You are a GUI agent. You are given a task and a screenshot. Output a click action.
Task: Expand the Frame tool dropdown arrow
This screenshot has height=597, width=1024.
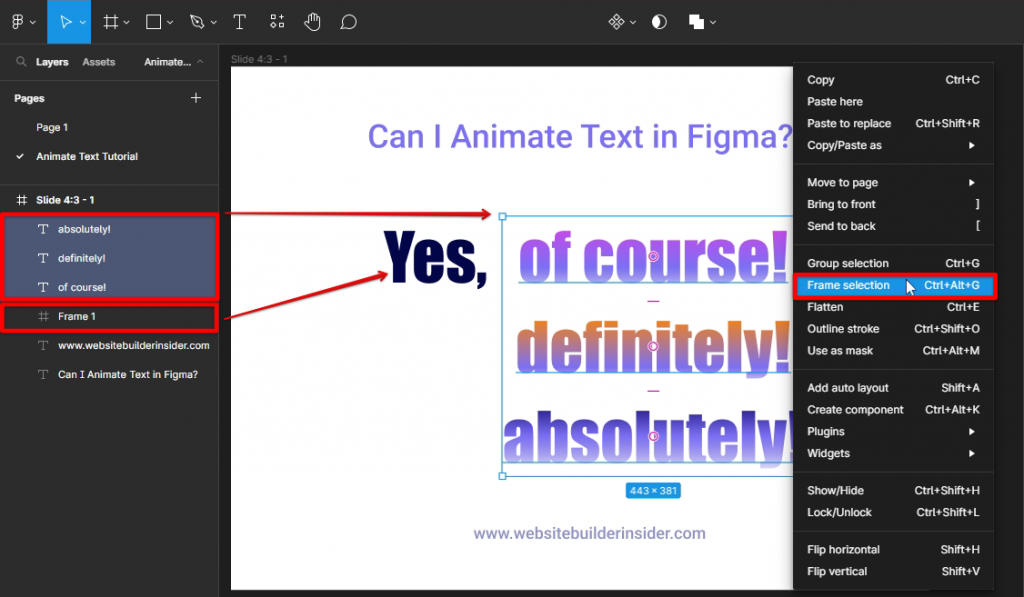(x=127, y=23)
